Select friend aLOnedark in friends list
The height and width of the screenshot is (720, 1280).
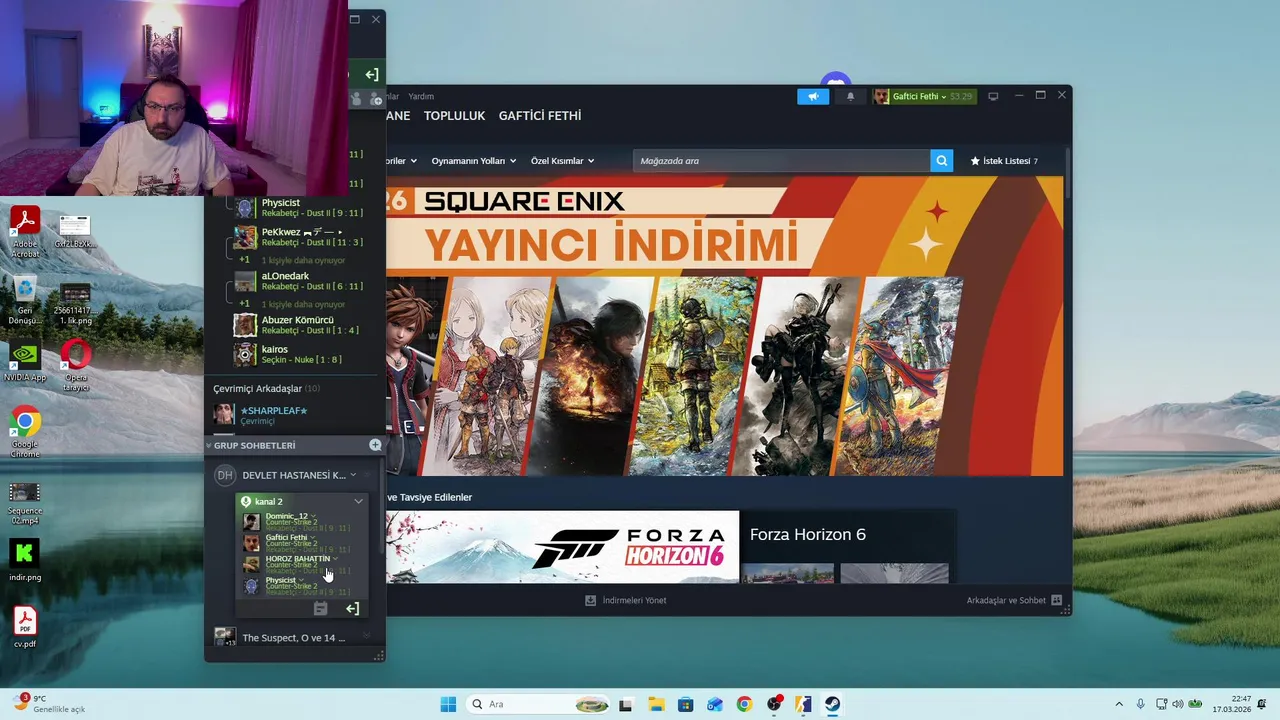[x=298, y=281]
